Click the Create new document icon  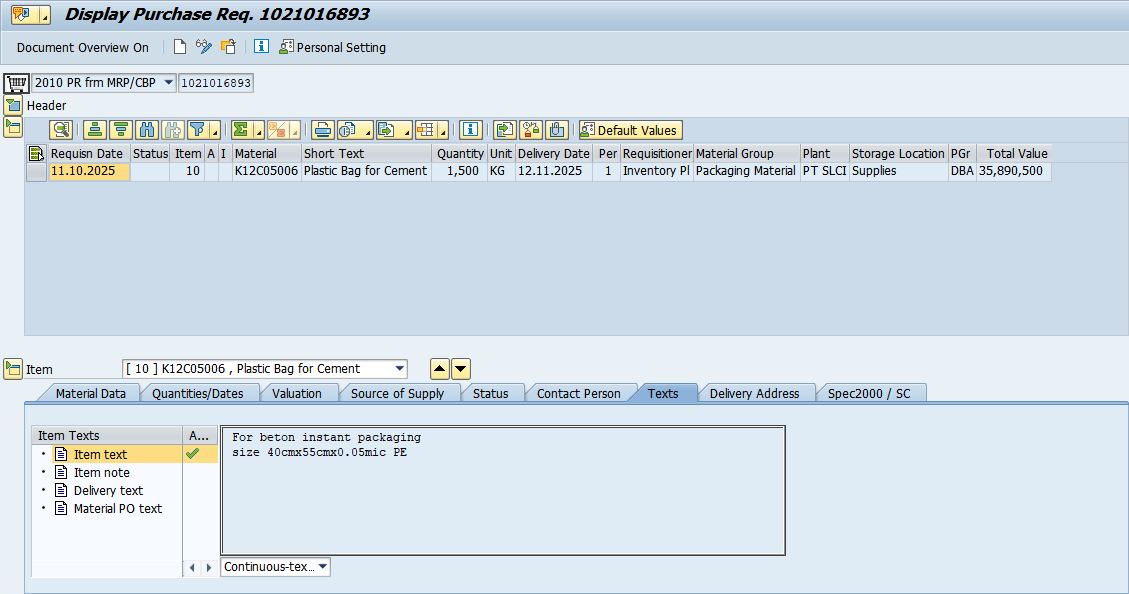[180, 47]
